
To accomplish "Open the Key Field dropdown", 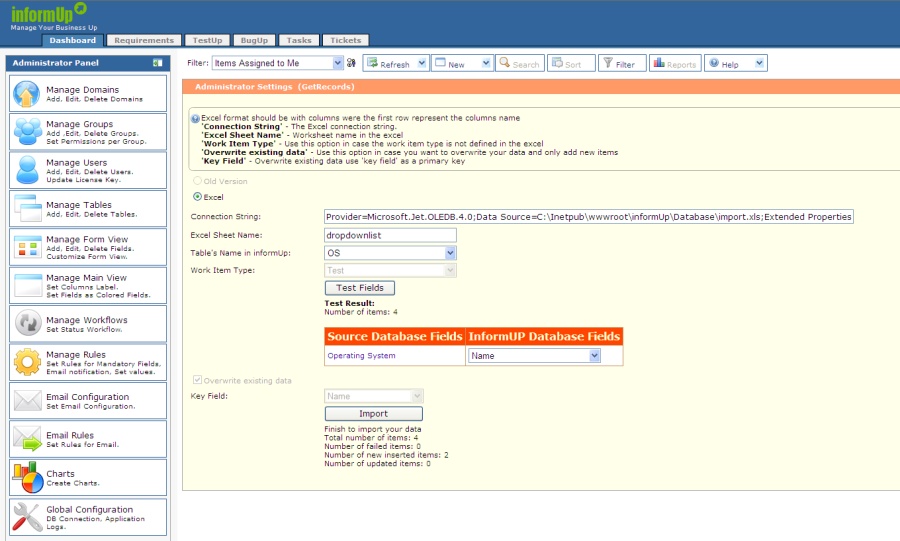I will [x=374, y=396].
